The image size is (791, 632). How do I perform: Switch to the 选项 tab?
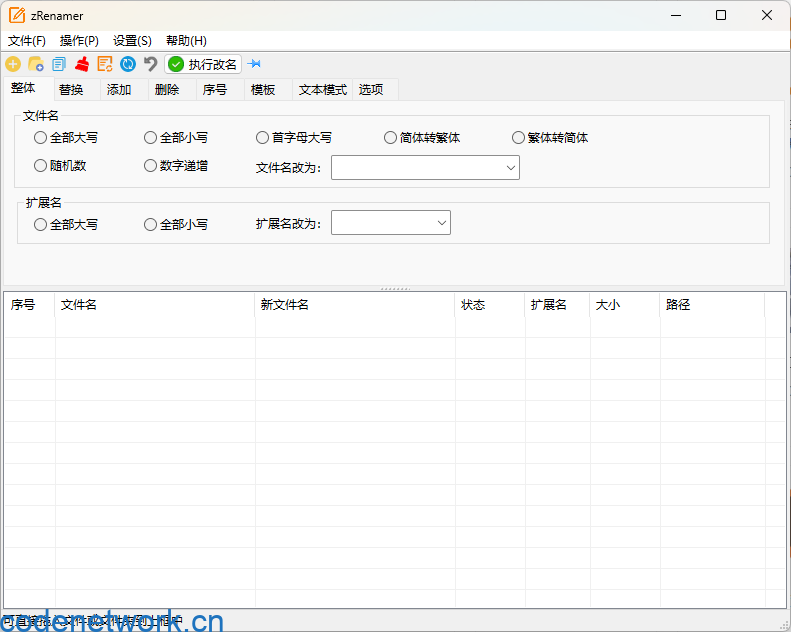pos(375,90)
